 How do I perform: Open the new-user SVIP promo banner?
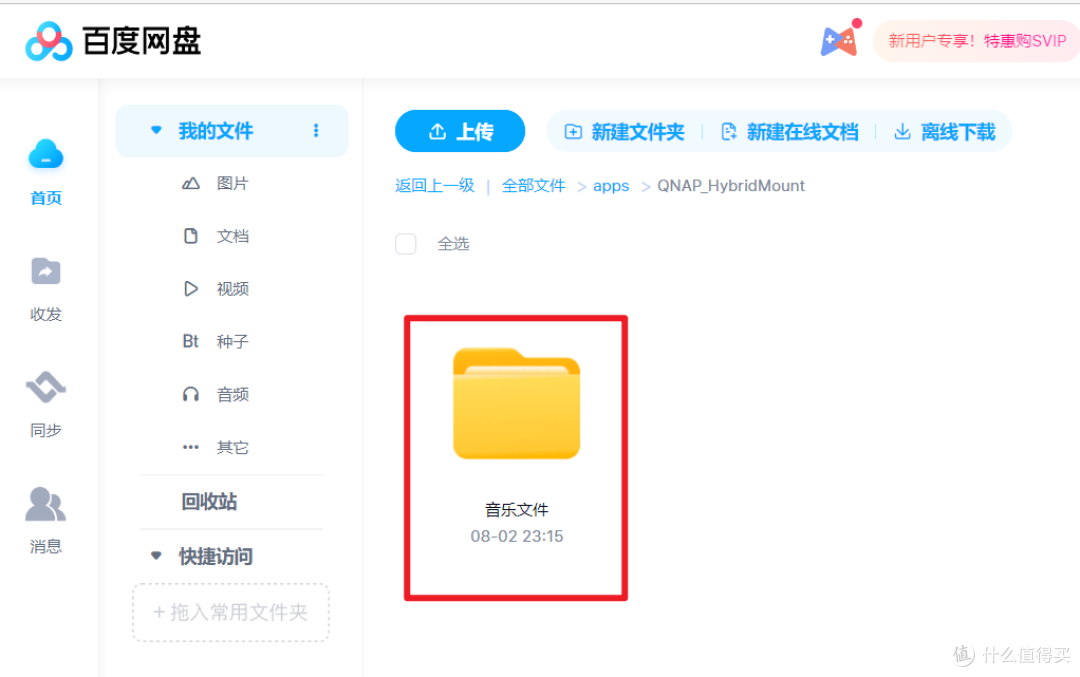pos(977,41)
